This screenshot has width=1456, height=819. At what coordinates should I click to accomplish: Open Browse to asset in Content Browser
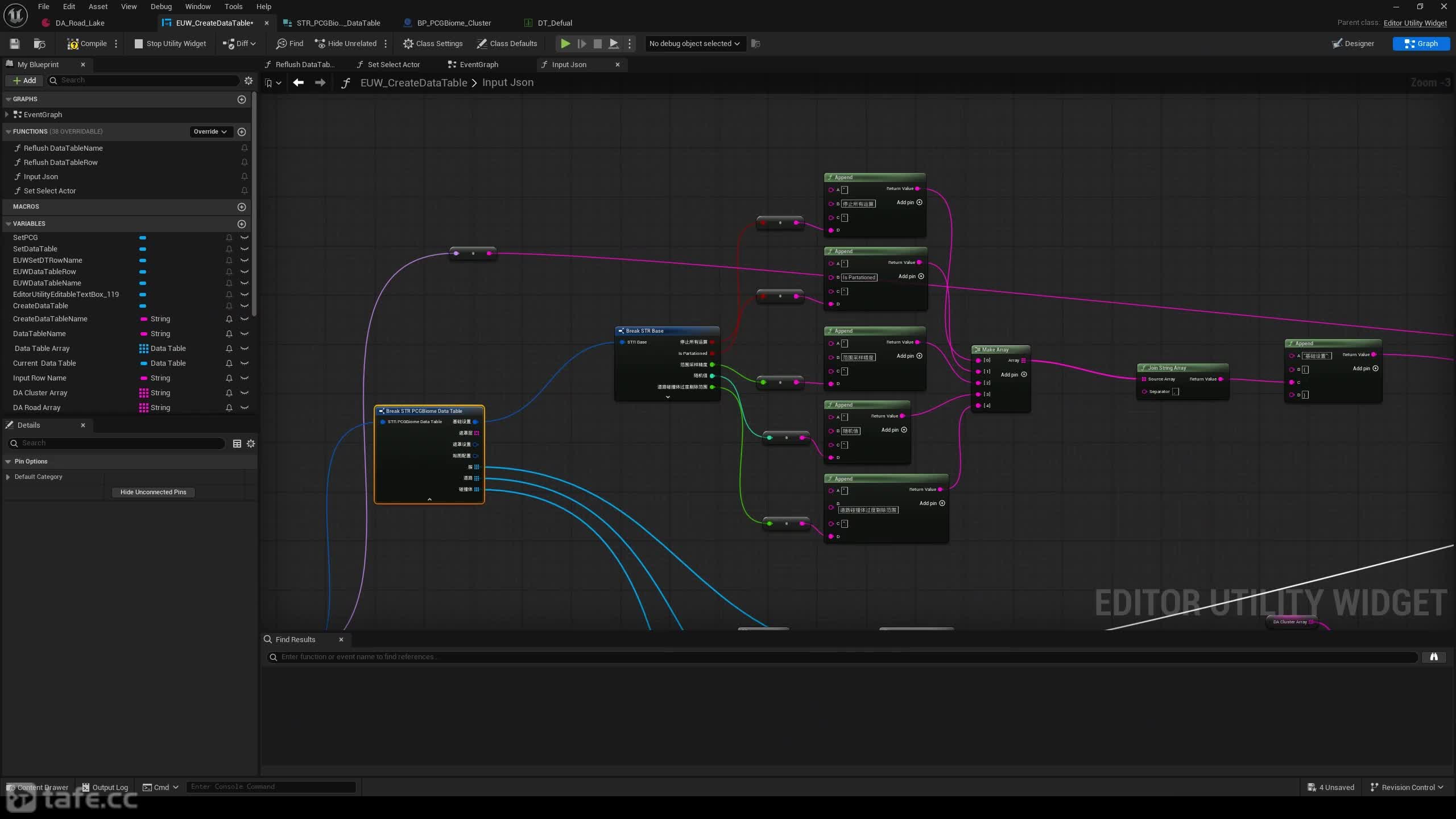(x=39, y=44)
